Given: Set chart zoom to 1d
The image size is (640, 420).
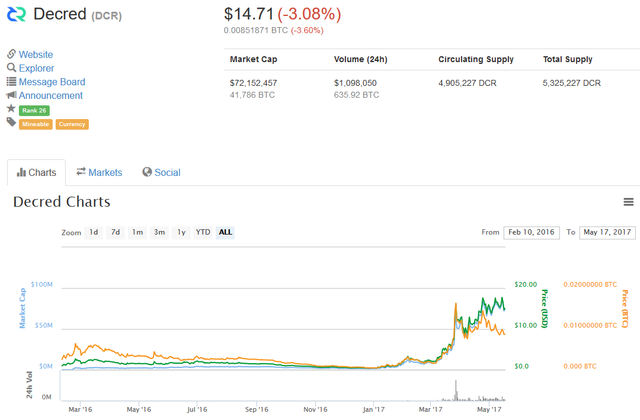Looking at the screenshot, I should point(94,232).
